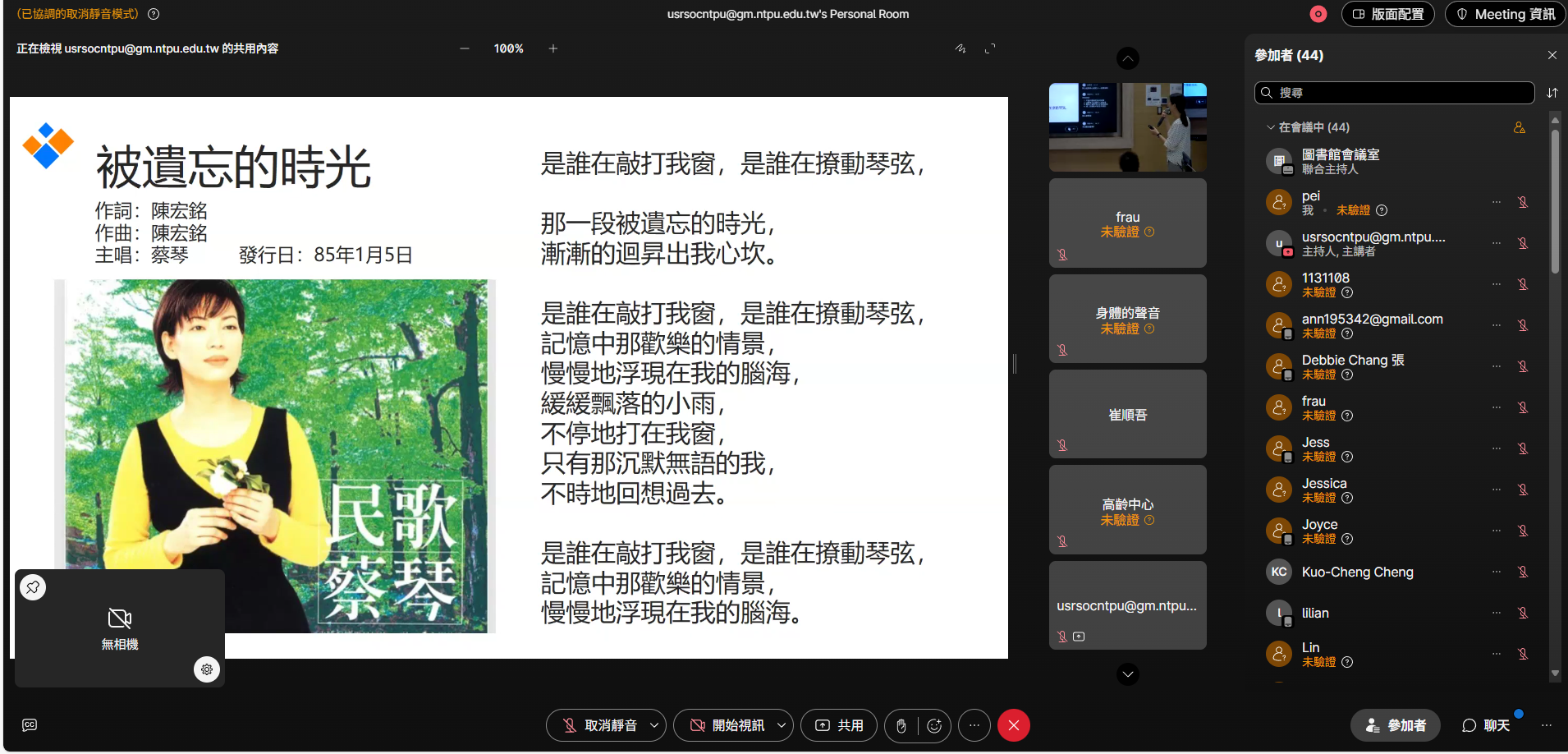Click the participant search field
Screen dimensions: 1568x754
1395,93
